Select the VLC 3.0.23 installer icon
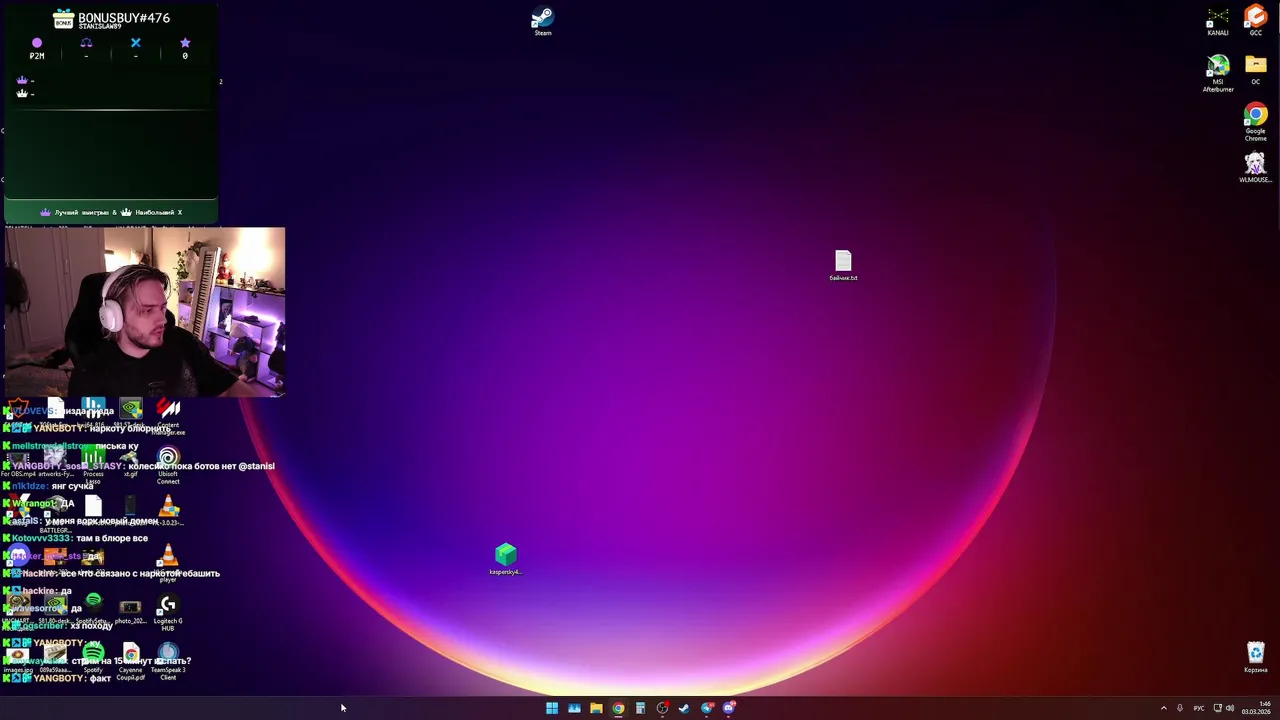The height and width of the screenshot is (720, 1280). (168, 511)
